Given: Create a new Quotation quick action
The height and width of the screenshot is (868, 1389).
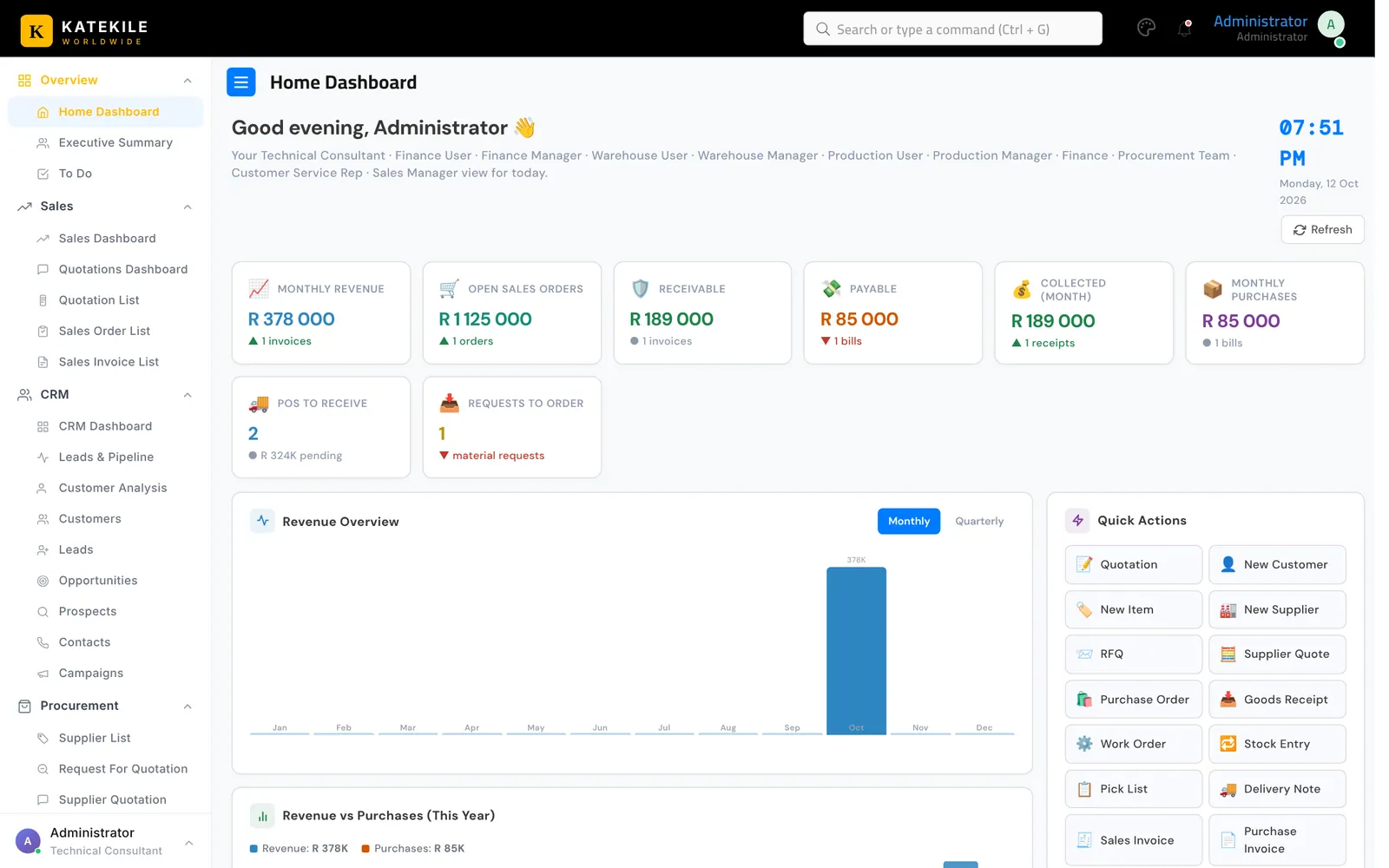Looking at the screenshot, I should pos(1133,564).
